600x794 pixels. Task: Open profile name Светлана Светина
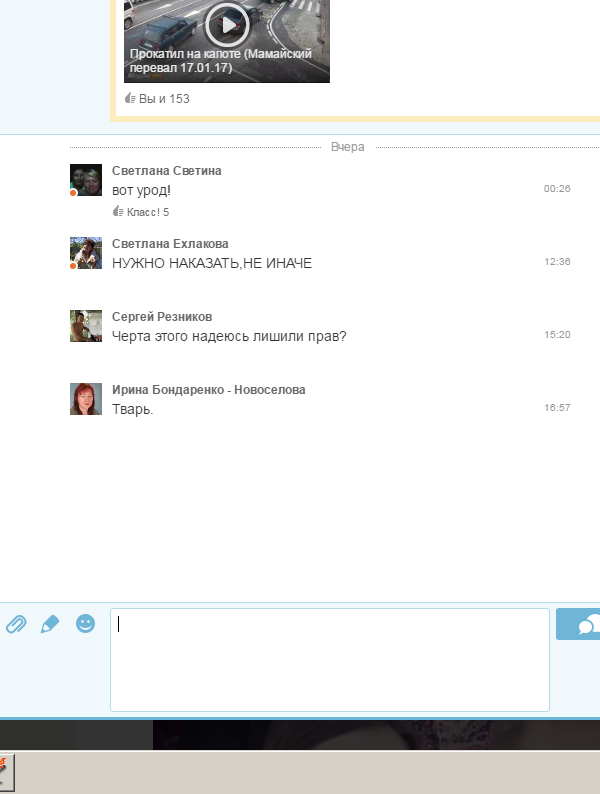click(166, 171)
